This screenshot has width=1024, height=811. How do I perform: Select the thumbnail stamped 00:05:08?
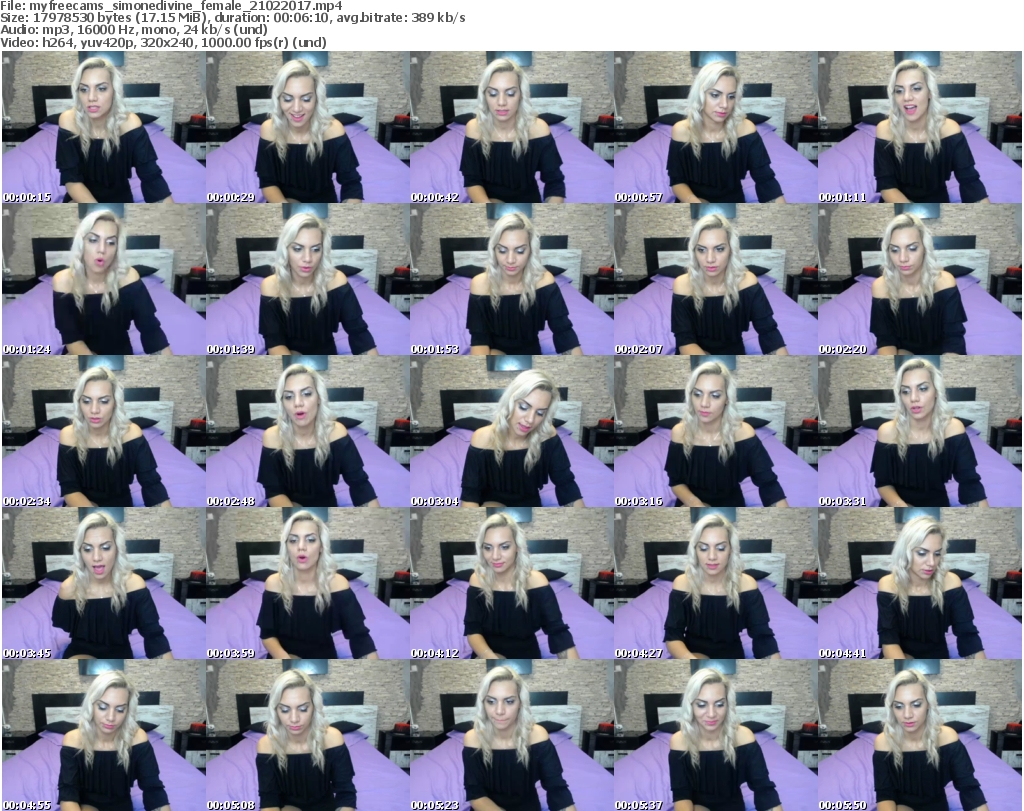(308, 735)
